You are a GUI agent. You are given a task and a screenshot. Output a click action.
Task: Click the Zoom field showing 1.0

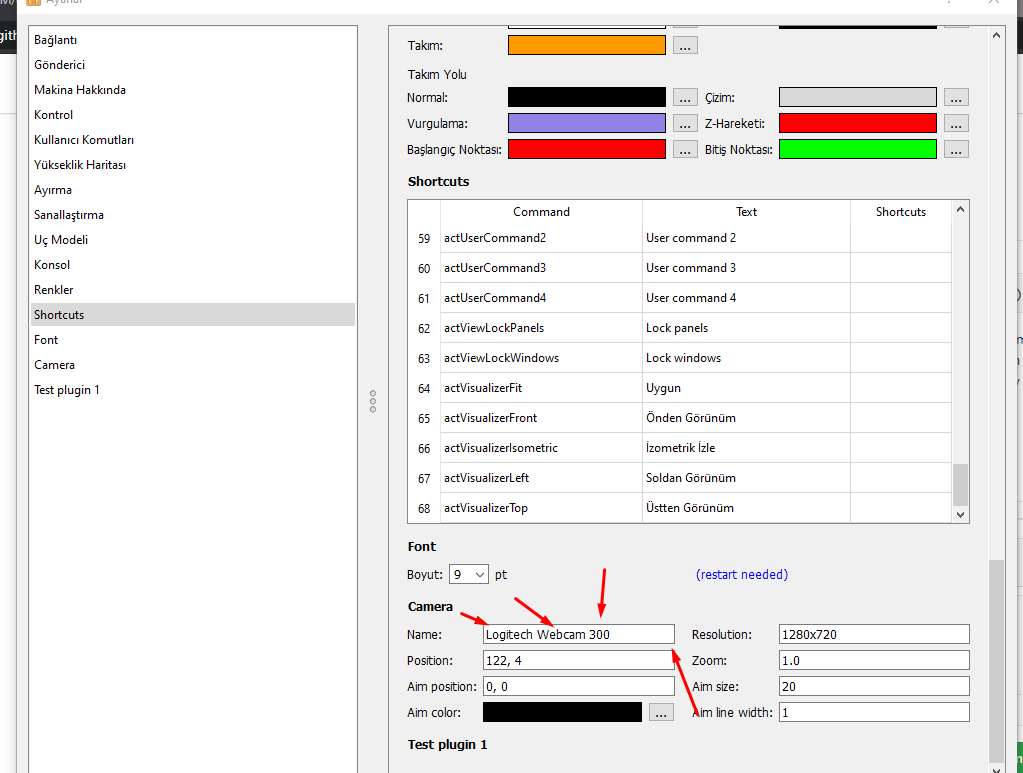[874, 660]
